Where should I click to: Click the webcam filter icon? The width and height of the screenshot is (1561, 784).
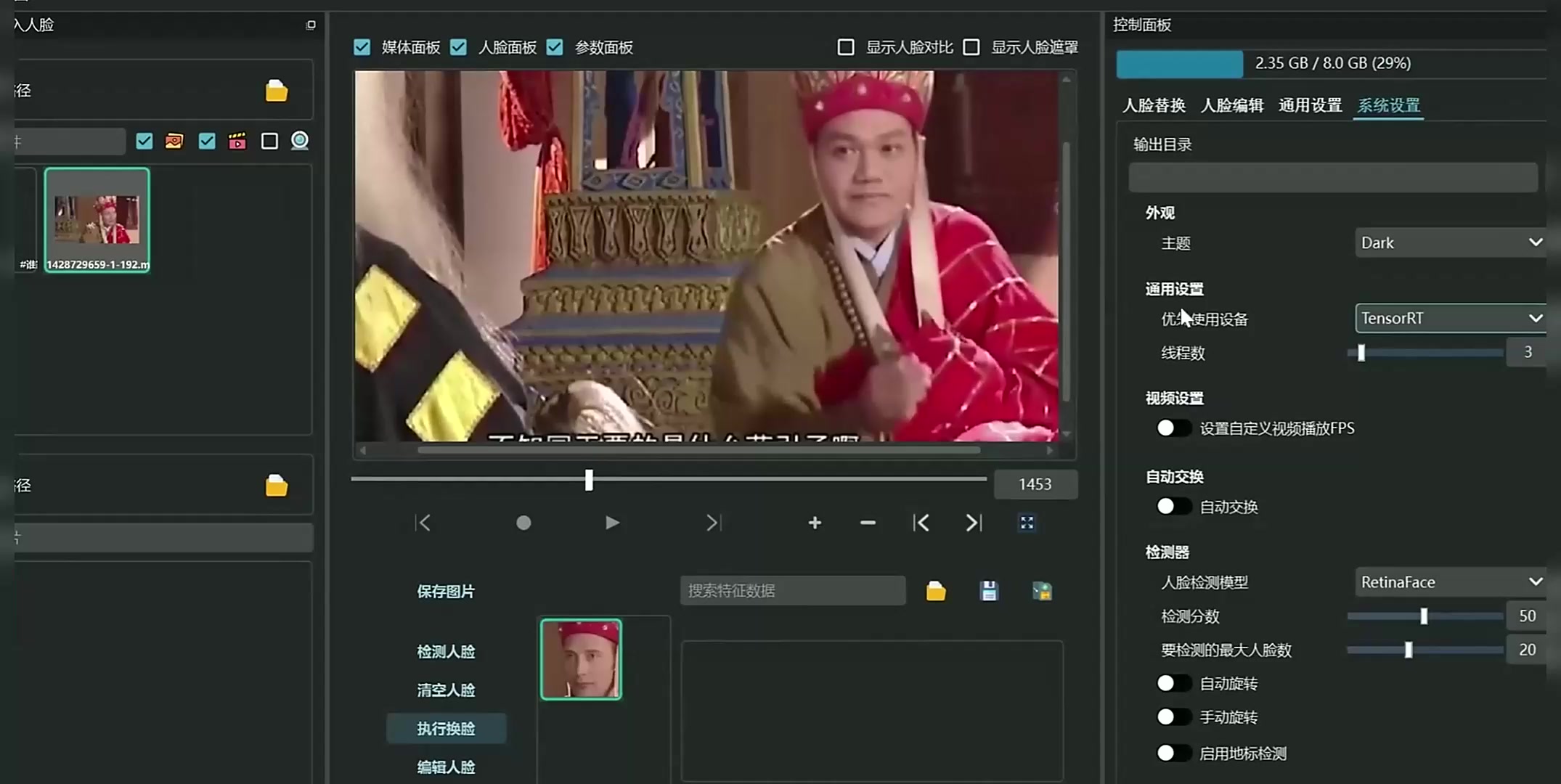pos(300,141)
